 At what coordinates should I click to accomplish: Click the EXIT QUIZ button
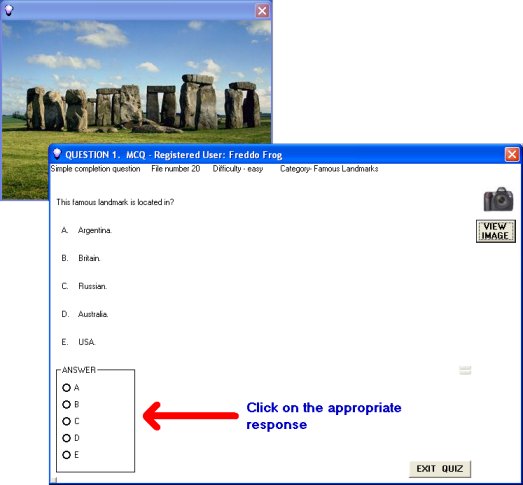pyautogui.click(x=440, y=469)
